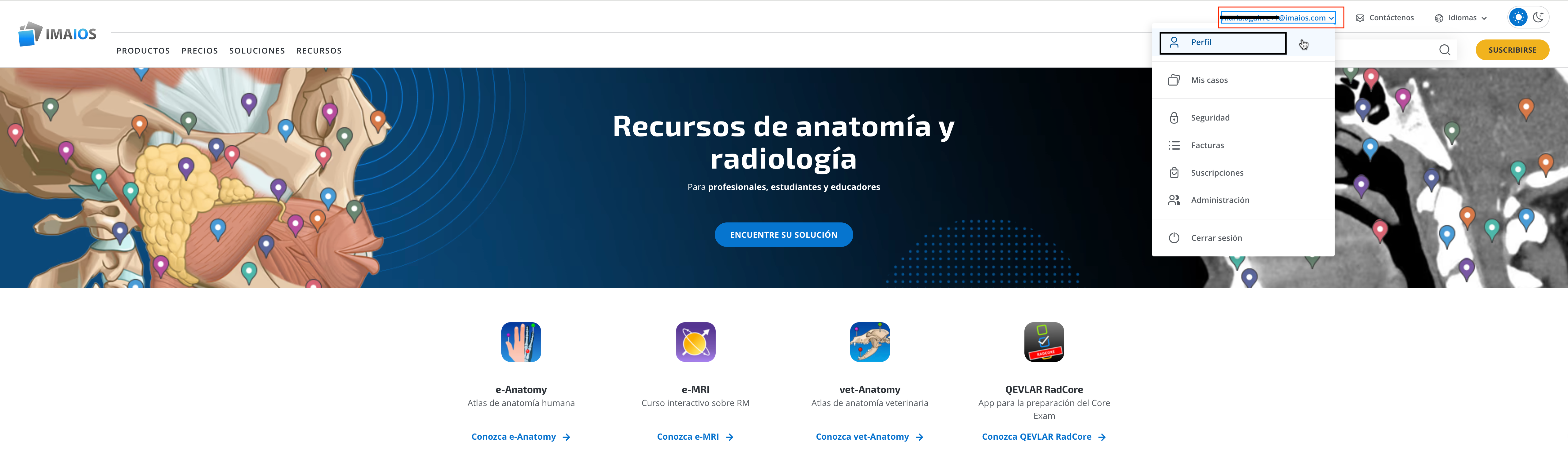
Task: Open Administración entry
Action: pos(1243,200)
